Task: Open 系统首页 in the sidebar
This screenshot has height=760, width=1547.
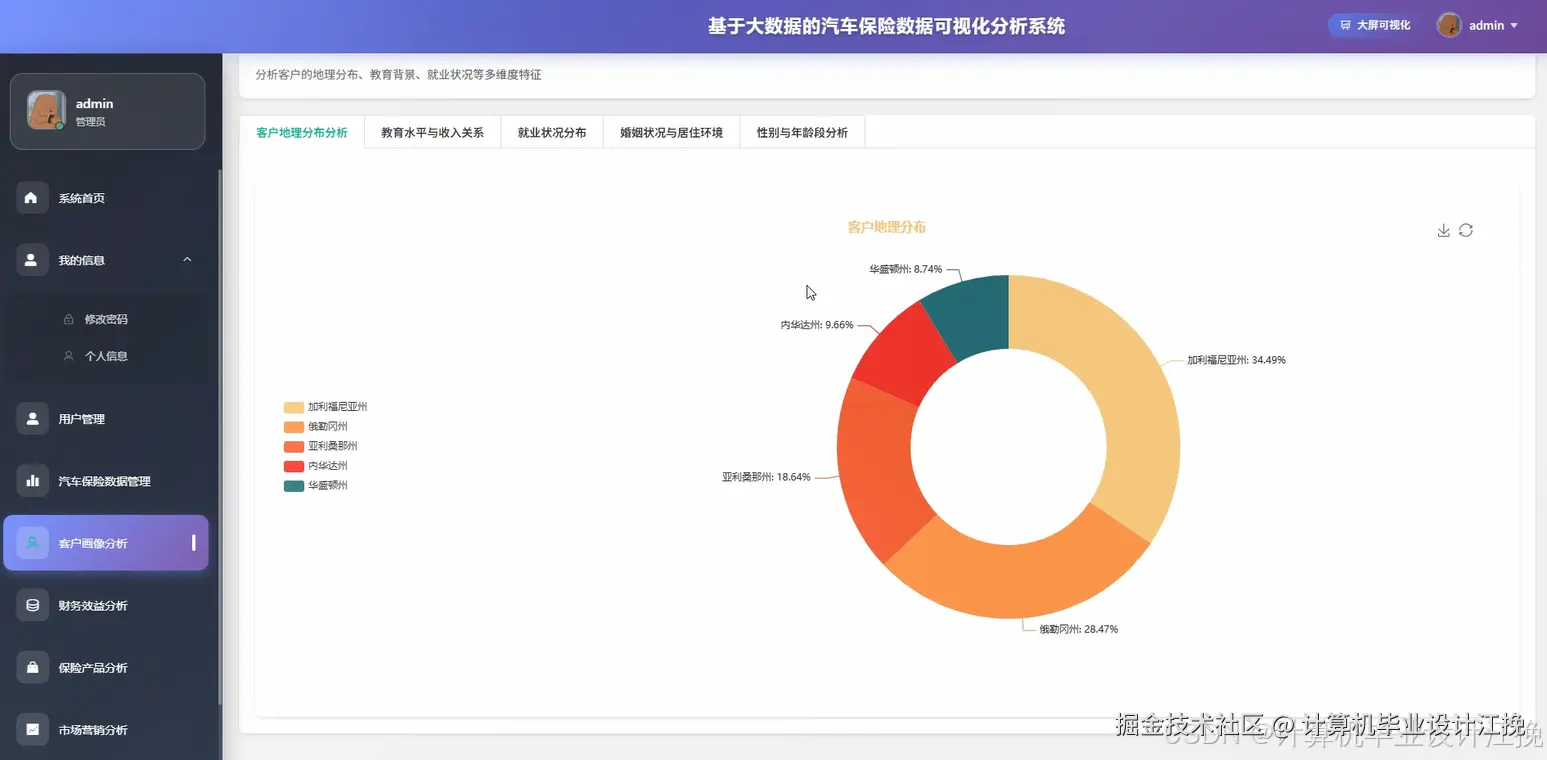Action: point(106,198)
